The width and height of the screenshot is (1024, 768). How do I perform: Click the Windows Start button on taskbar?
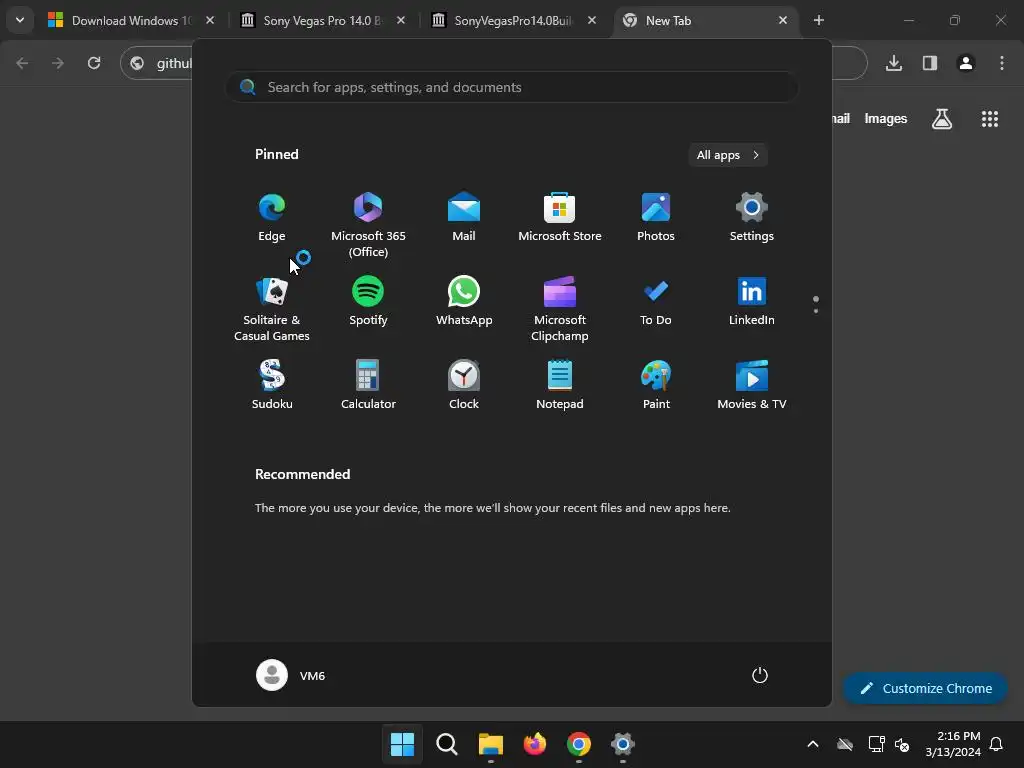pyautogui.click(x=402, y=744)
